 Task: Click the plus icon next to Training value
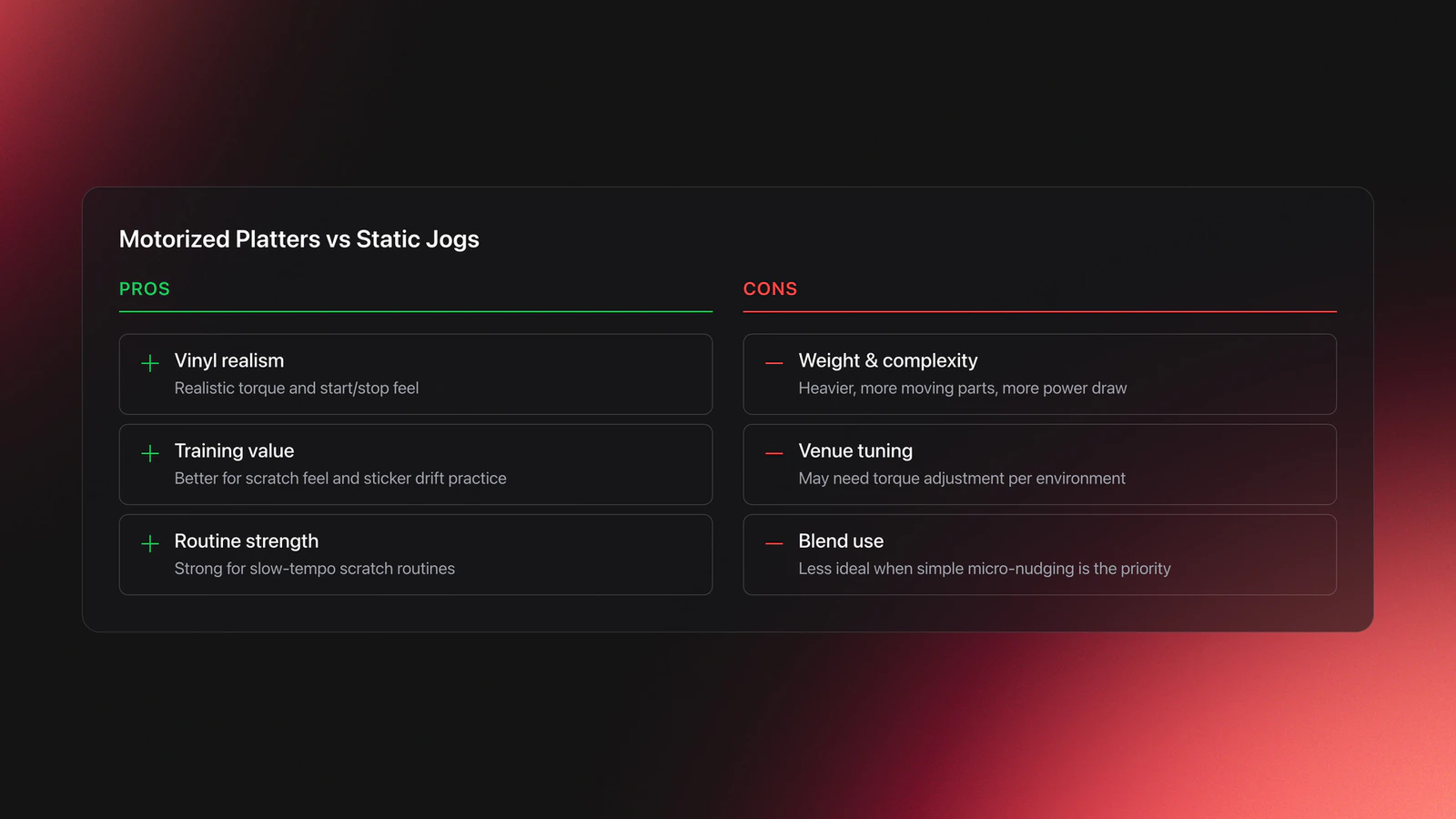(150, 453)
